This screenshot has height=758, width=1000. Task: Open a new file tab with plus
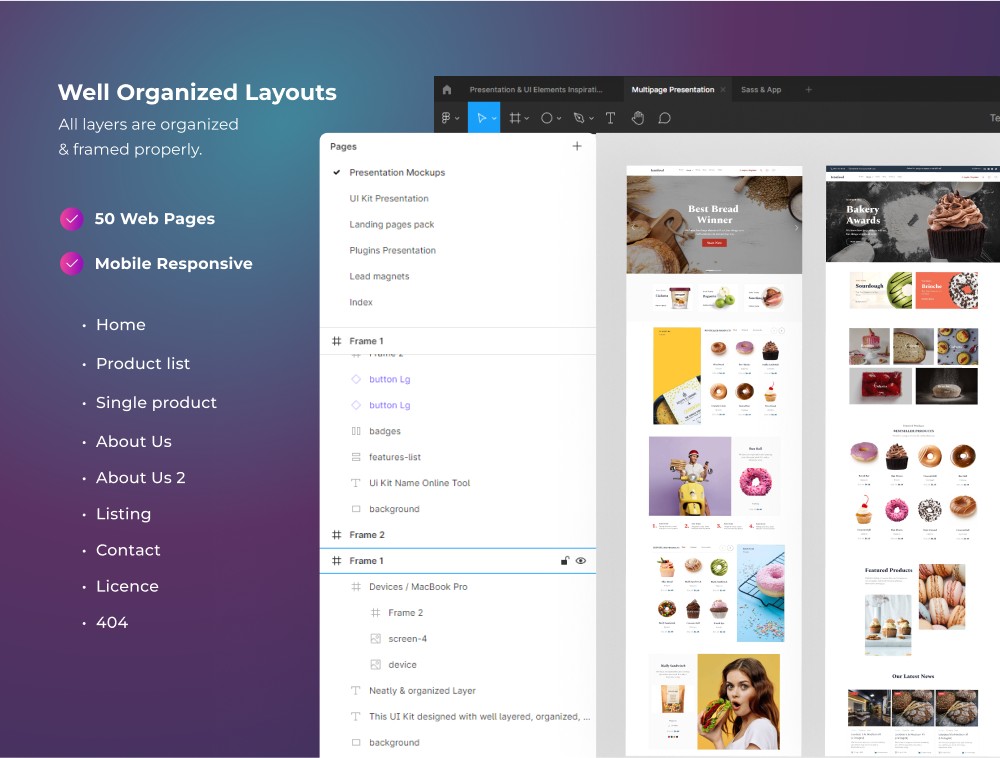click(x=808, y=90)
